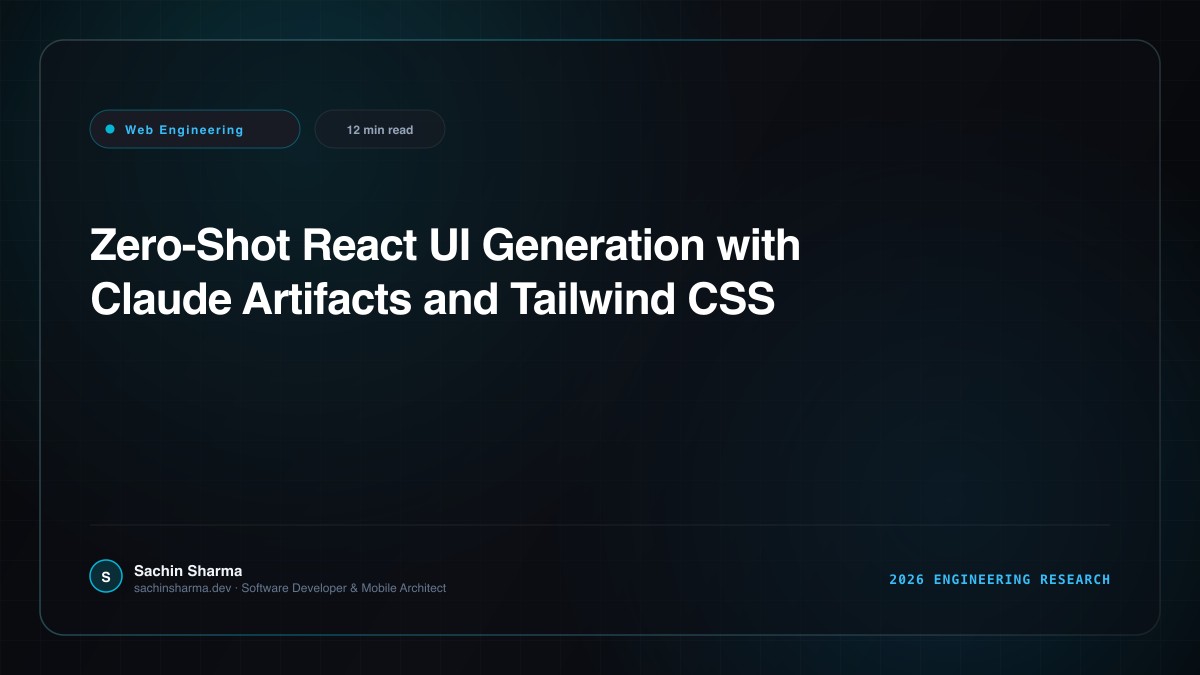
Task: Select the 12 min read badge
Action: tap(380, 129)
